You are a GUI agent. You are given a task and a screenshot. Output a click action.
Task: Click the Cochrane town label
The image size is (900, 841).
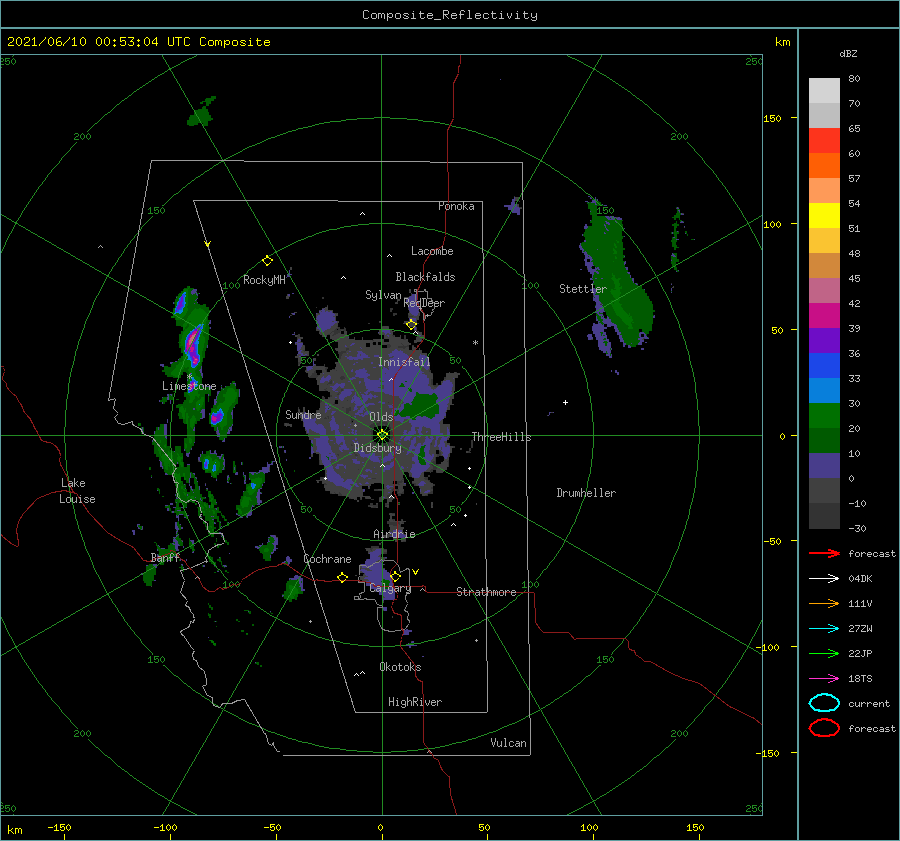[x=327, y=559]
